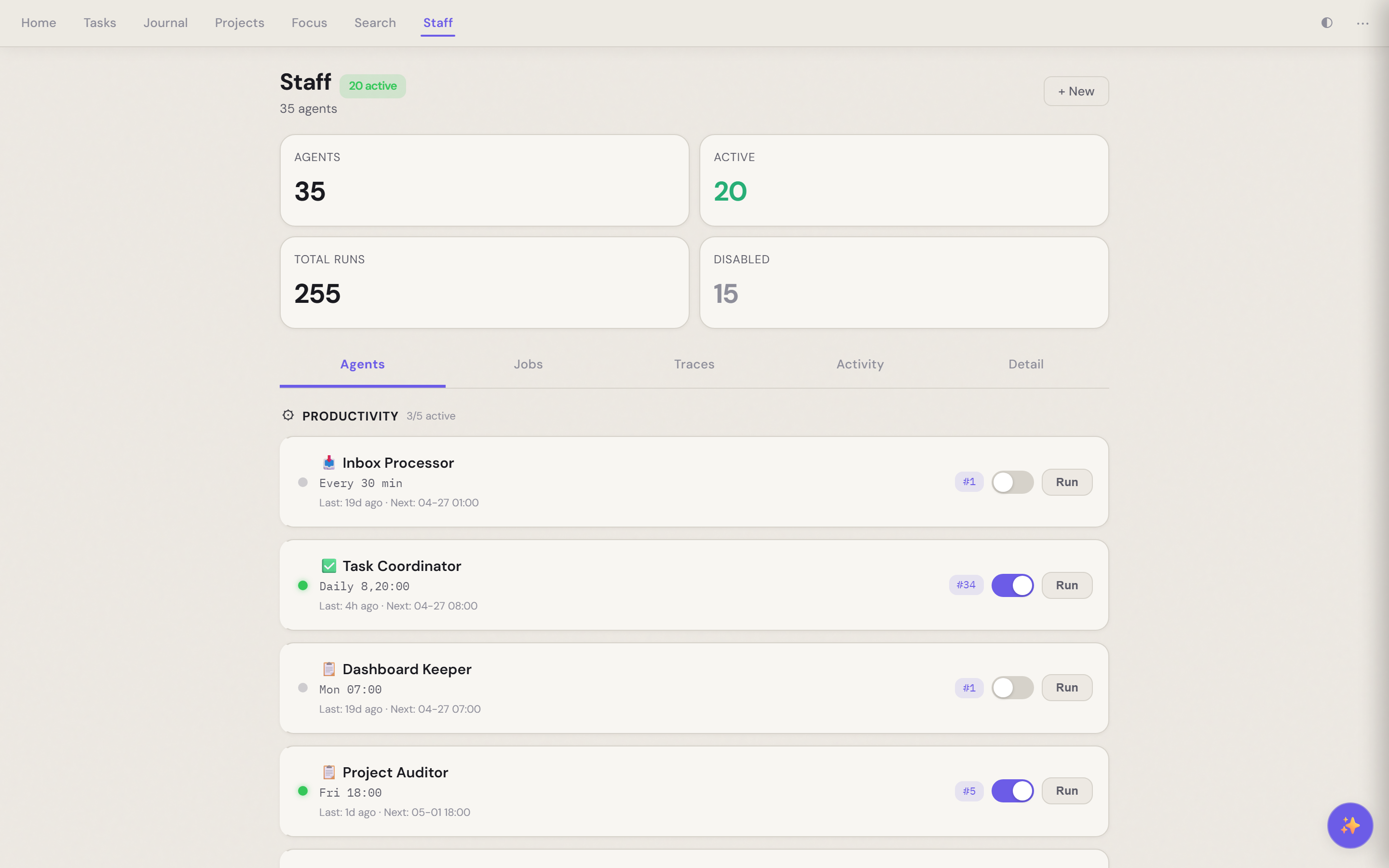Click the Total Runs 255 stat card

(484, 283)
